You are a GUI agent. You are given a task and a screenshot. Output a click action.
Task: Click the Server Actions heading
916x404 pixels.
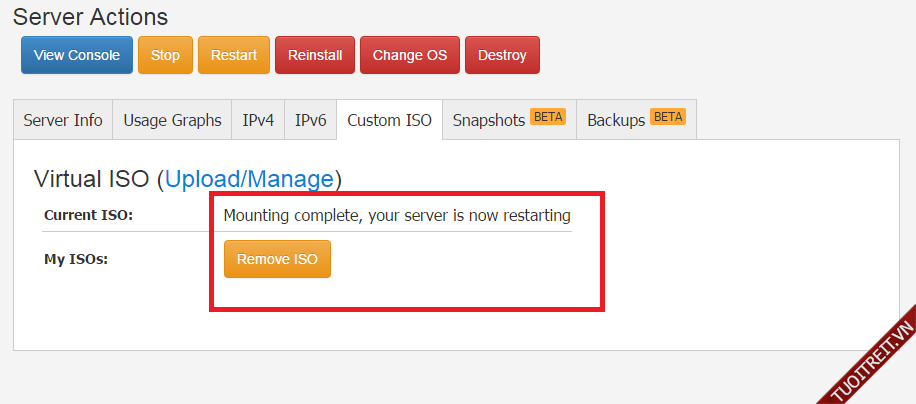90,17
